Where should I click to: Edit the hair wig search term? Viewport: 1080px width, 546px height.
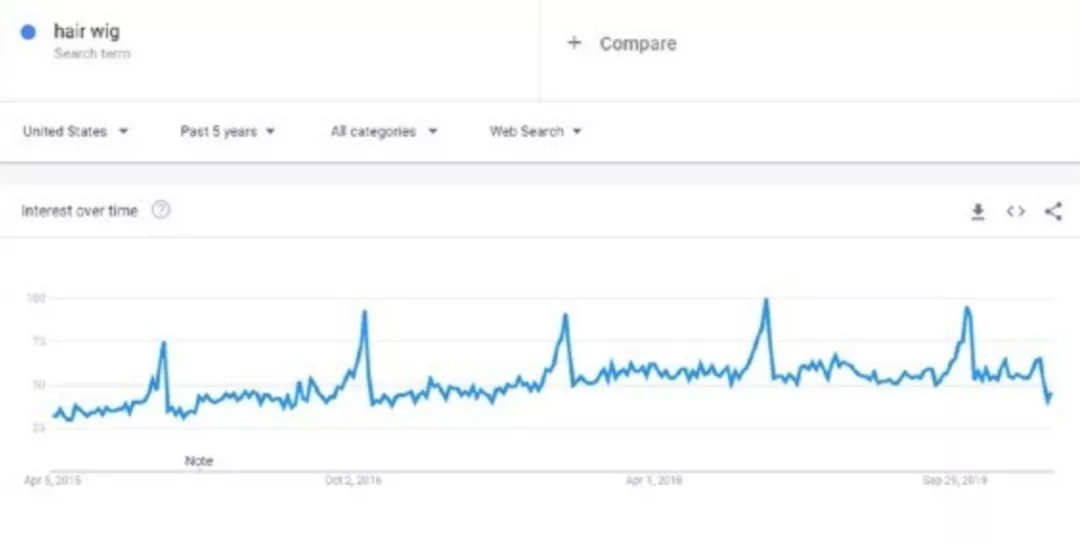87,32
